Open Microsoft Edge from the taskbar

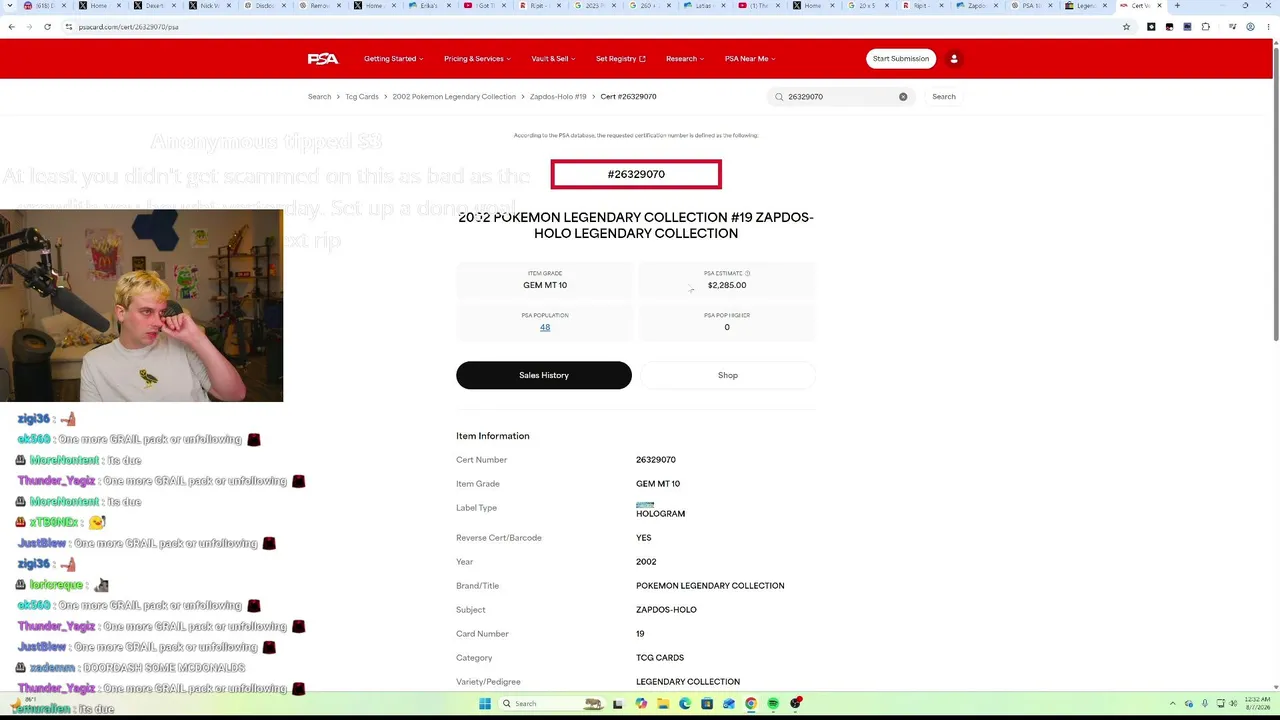685,704
